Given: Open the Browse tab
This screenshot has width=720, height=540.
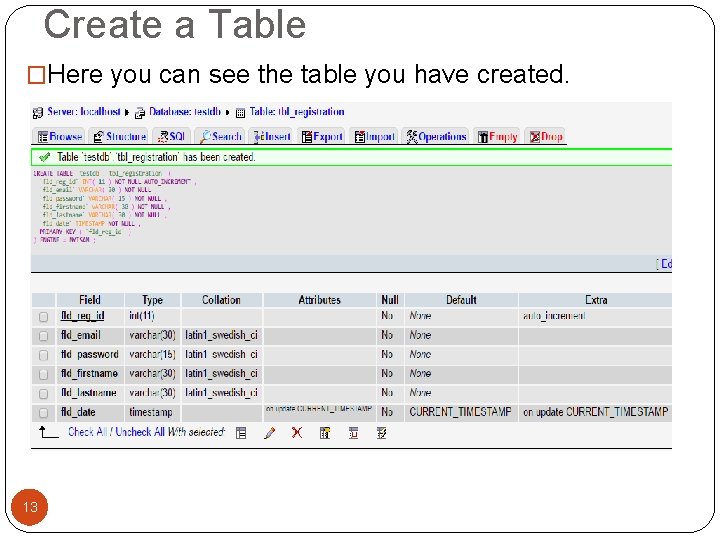Looking at the screenshot, I should (60, 136).
